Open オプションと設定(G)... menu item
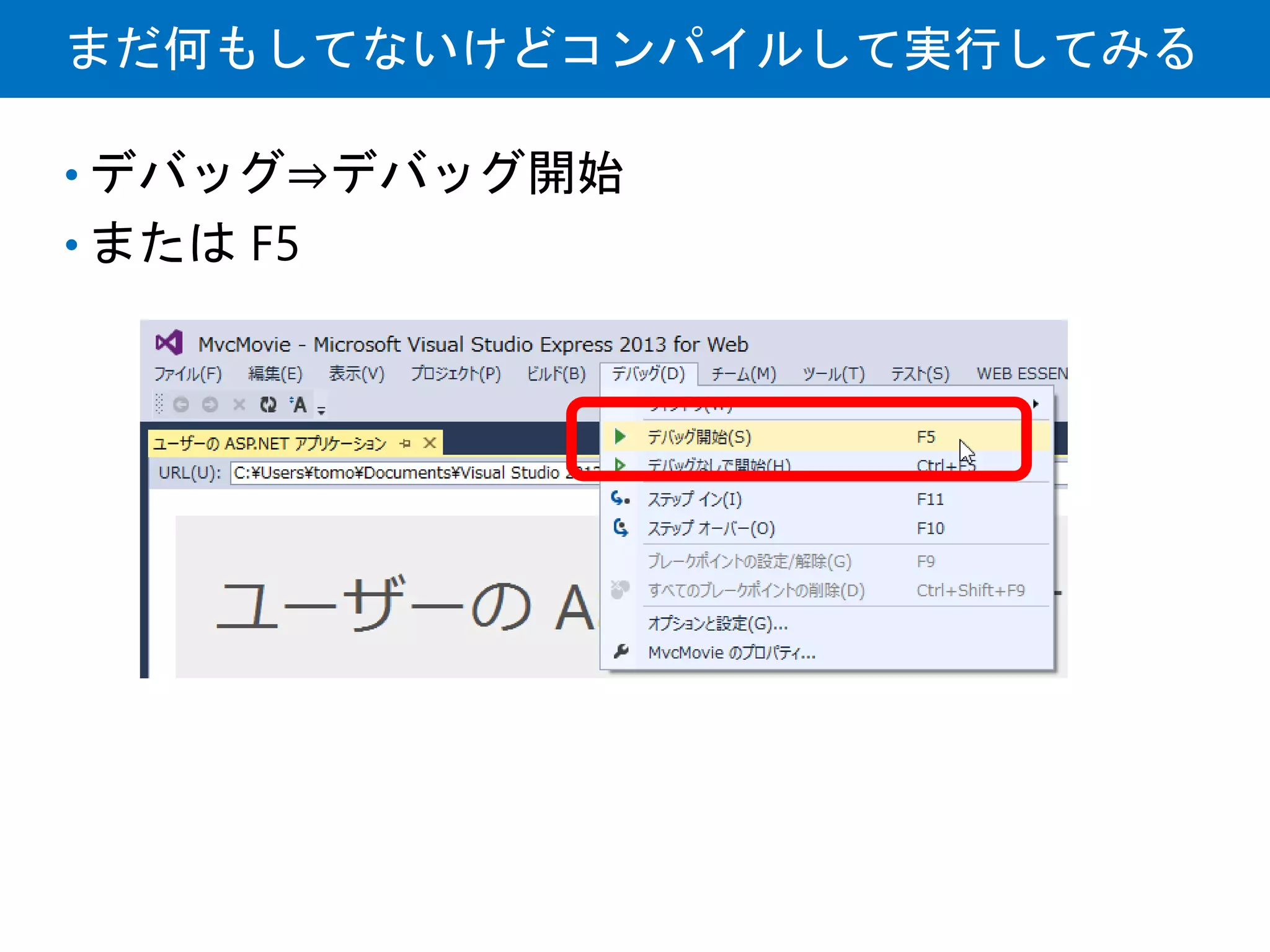The image size is (1270, 952). (x=827, y=623)
